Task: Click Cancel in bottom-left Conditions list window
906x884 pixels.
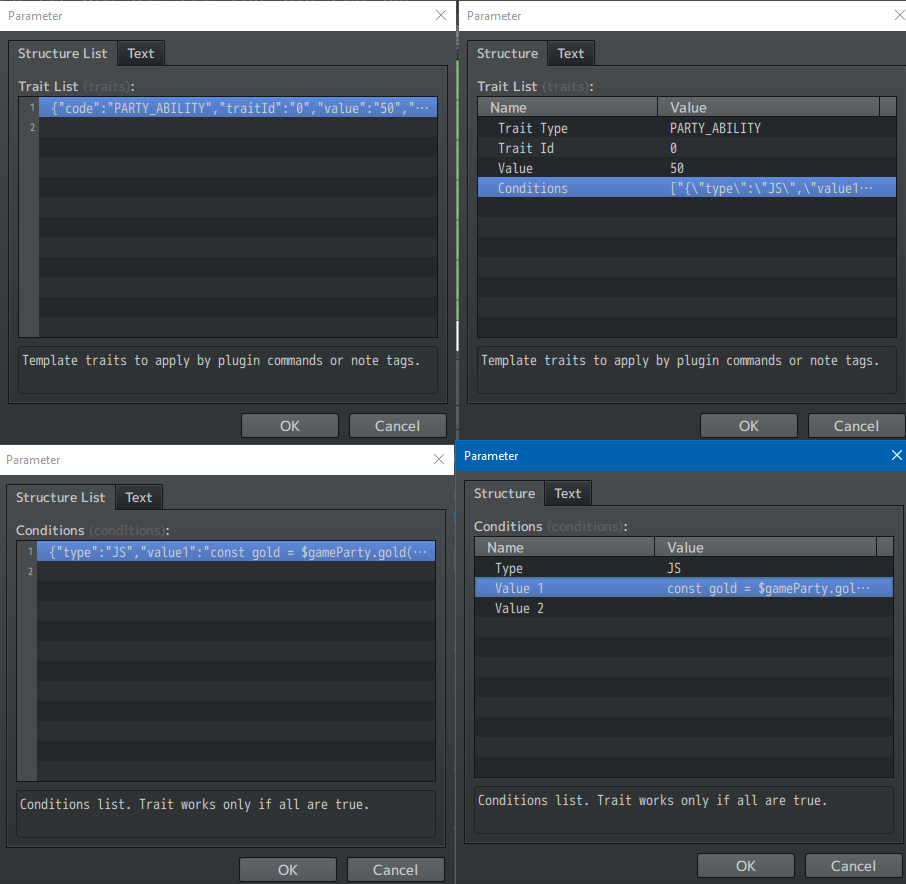Action: tap(395, 870)
